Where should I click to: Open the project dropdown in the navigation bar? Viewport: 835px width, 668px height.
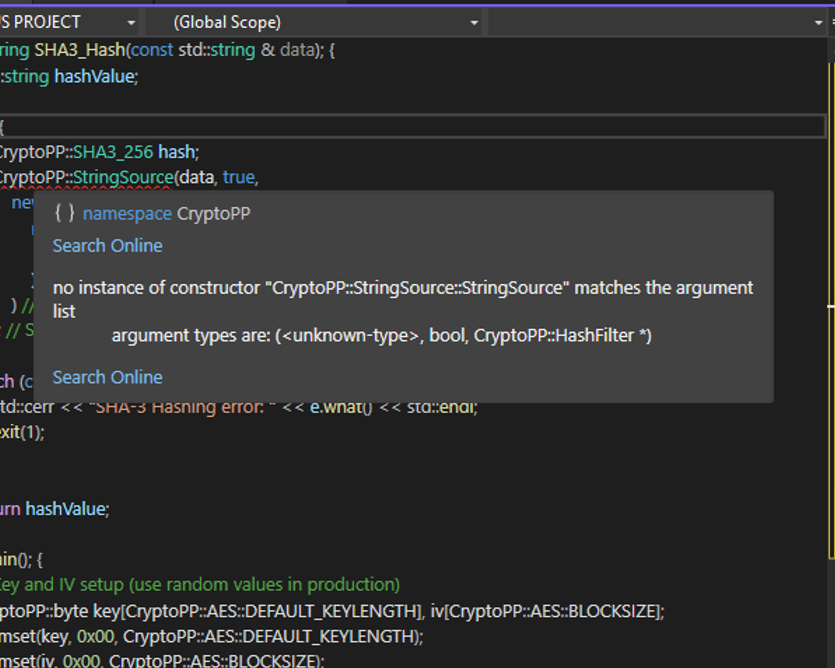tap(131, 21)
